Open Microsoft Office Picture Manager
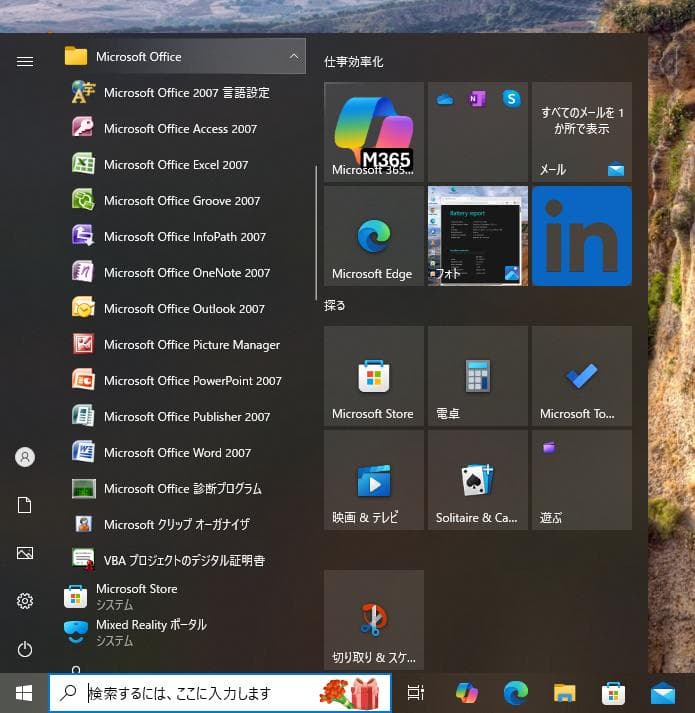The height and width of the screenshot is (713, 695). [184, 344]
